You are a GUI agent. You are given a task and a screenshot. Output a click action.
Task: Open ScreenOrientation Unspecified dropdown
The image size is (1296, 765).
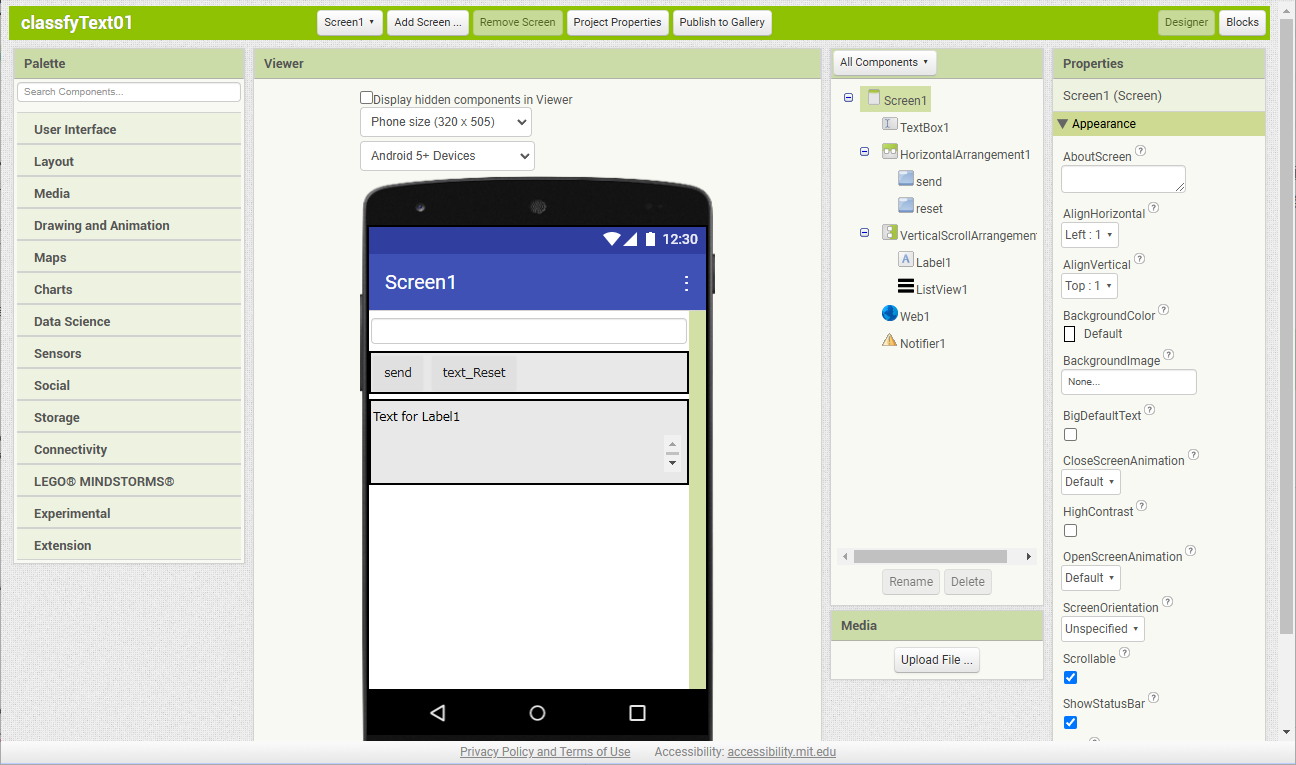click(1103, 629)
